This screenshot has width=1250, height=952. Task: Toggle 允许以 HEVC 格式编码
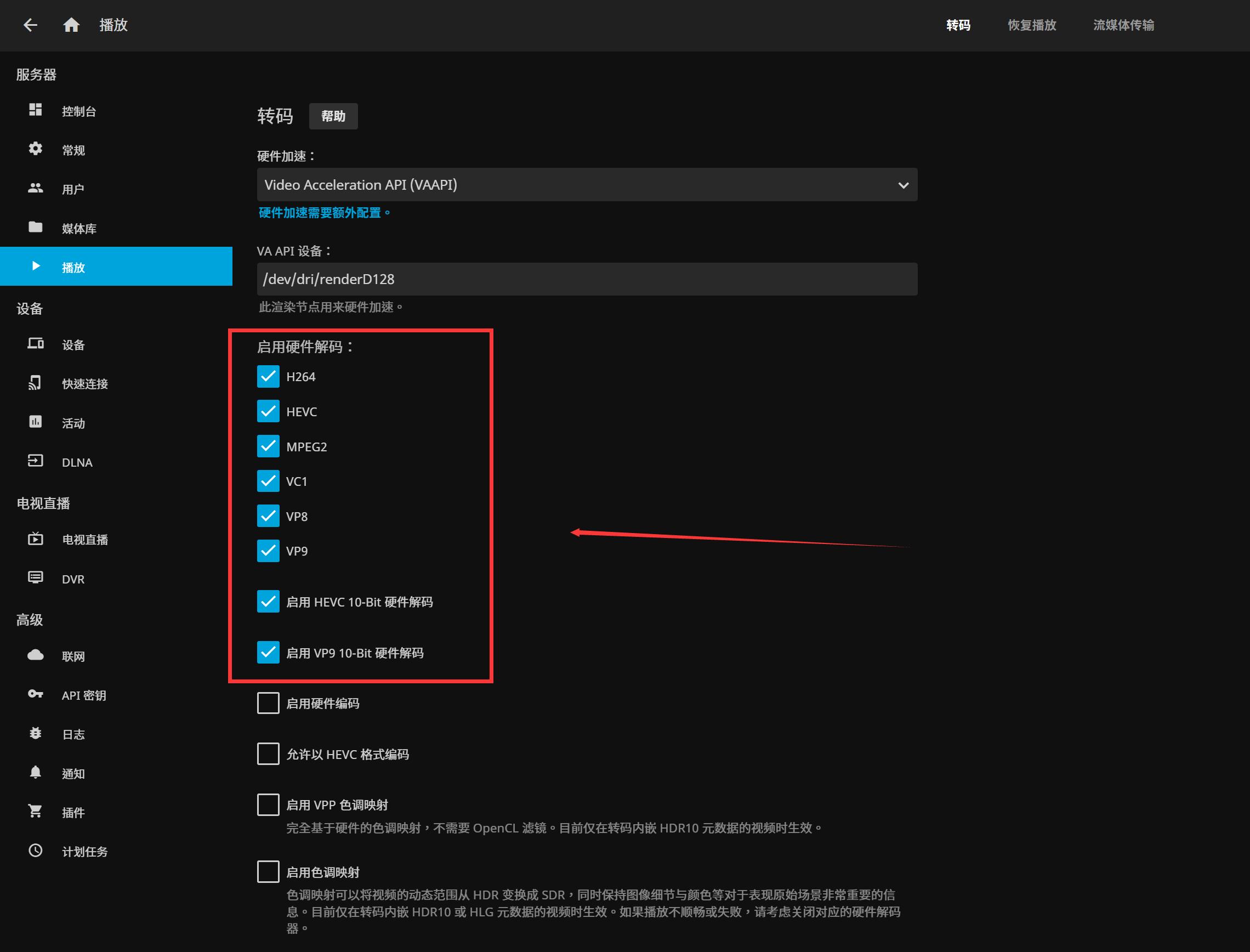(269, 753)
